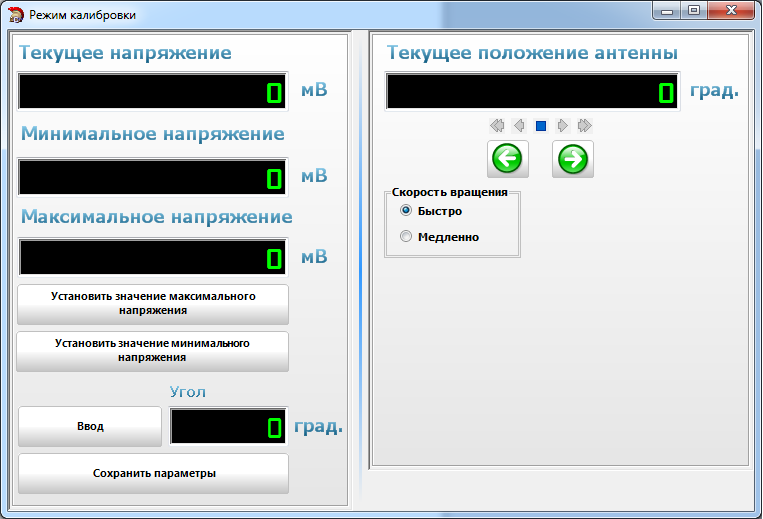Click the Текущее напряжение heading
The width and height of the screenshot is (763, 519).
(125, 53)
